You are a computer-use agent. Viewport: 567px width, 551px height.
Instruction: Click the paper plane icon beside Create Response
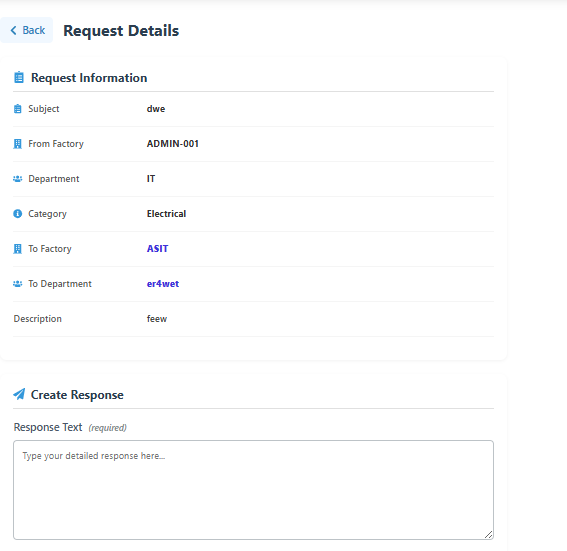tap(19, 394)
